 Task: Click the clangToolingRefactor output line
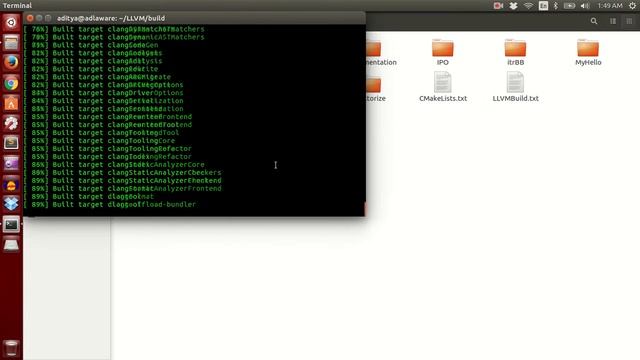[x=108, y=149]
